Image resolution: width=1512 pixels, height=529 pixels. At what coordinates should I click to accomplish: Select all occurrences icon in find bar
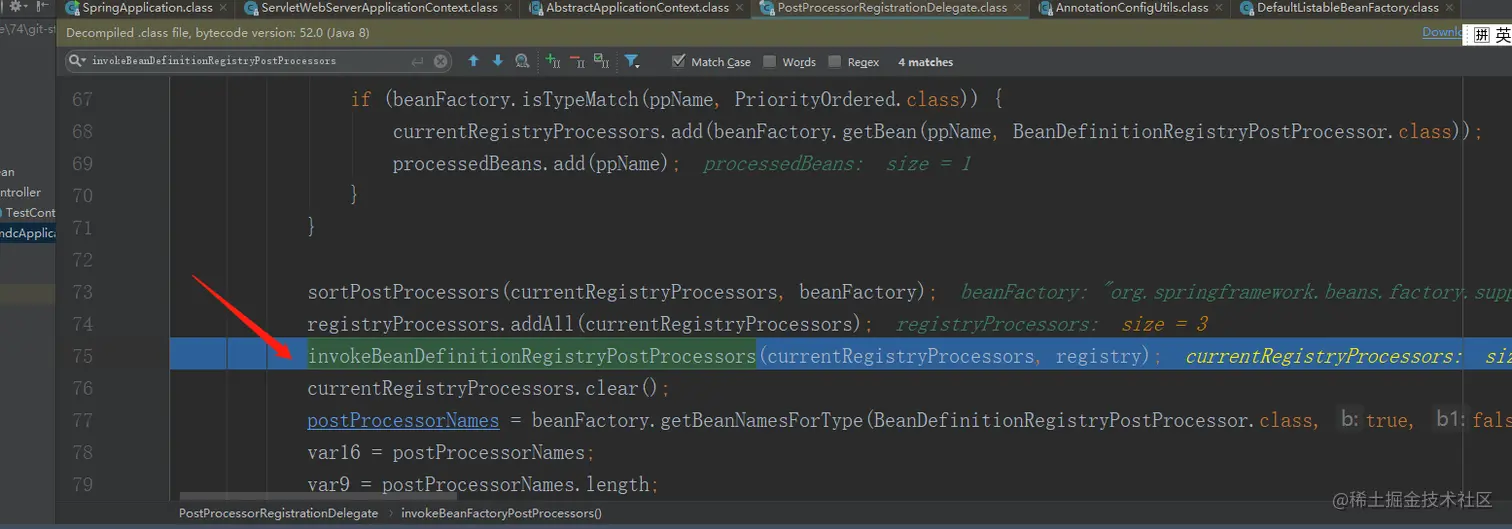[x=601, y=61]
